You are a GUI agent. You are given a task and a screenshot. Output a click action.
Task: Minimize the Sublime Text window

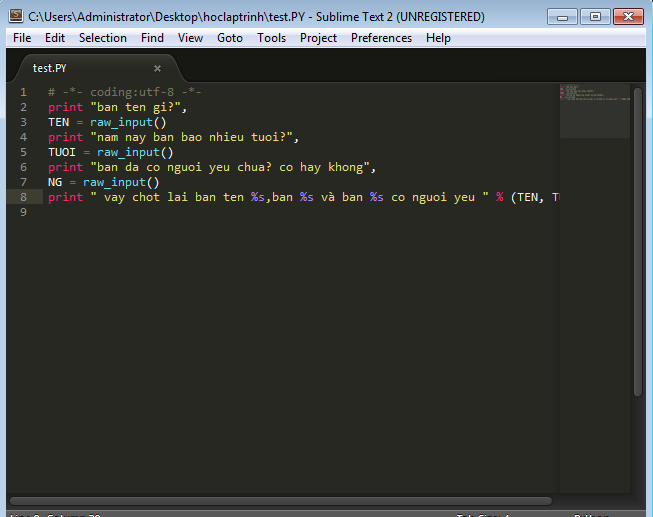[566, 16]
